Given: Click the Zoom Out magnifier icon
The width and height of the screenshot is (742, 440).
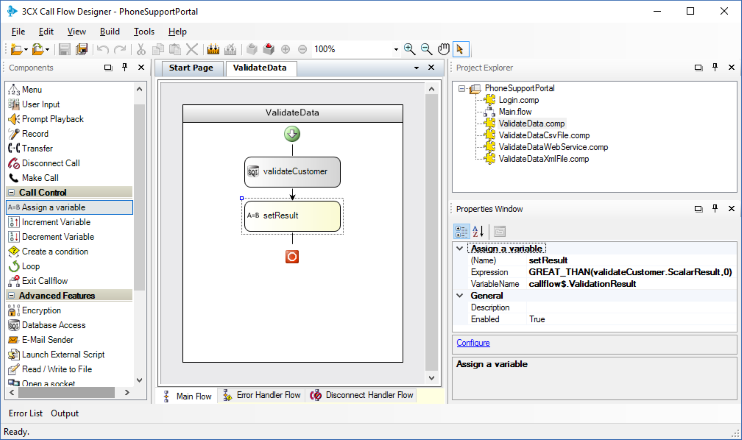Looking at the screenshot, I should (x=426, y=49).
